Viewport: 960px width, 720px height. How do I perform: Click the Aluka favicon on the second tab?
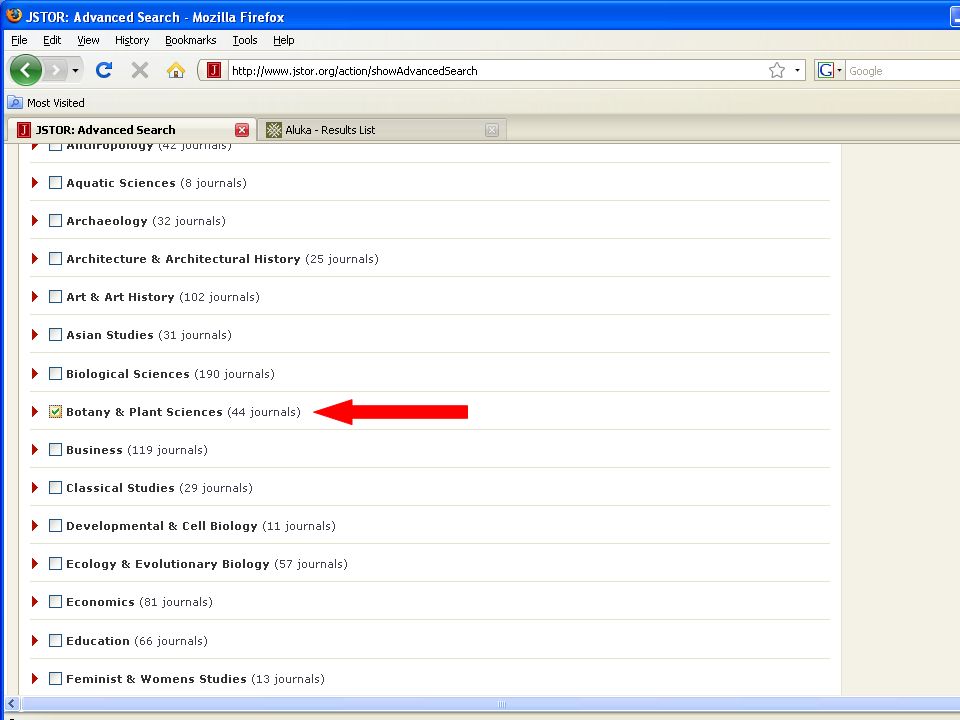pyautogui.click(x=274, y=130)
